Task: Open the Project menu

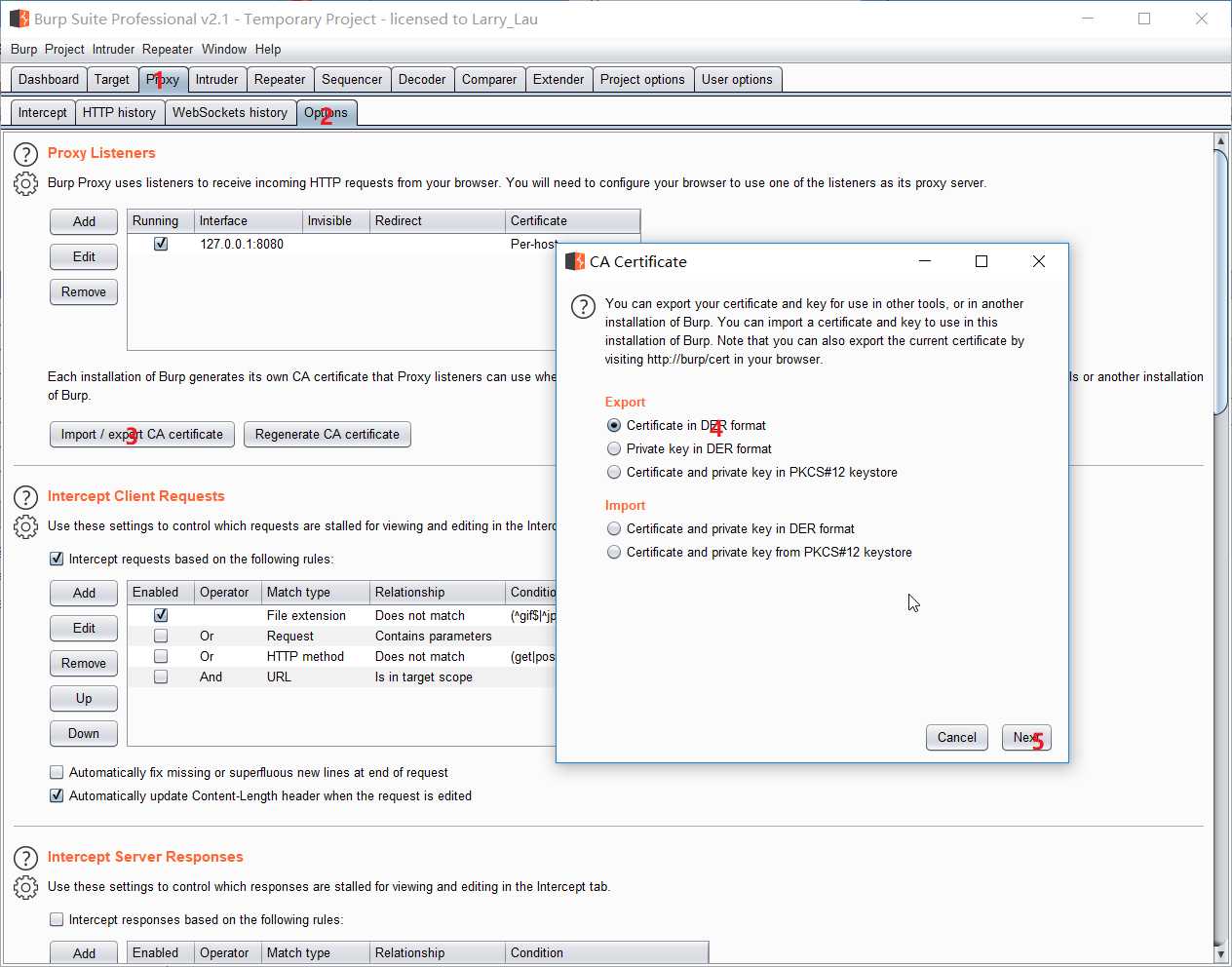Action: coord(64,49)
